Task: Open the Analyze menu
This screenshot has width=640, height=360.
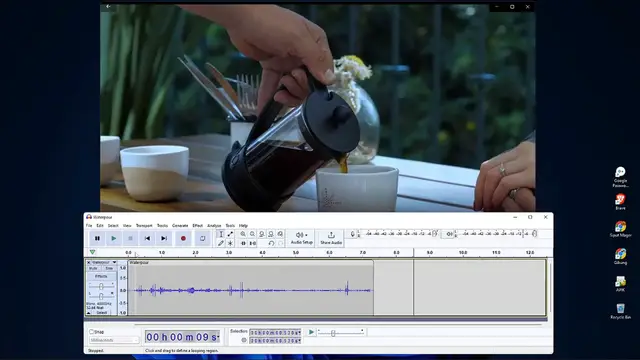Action: click(x=214, y=225)
